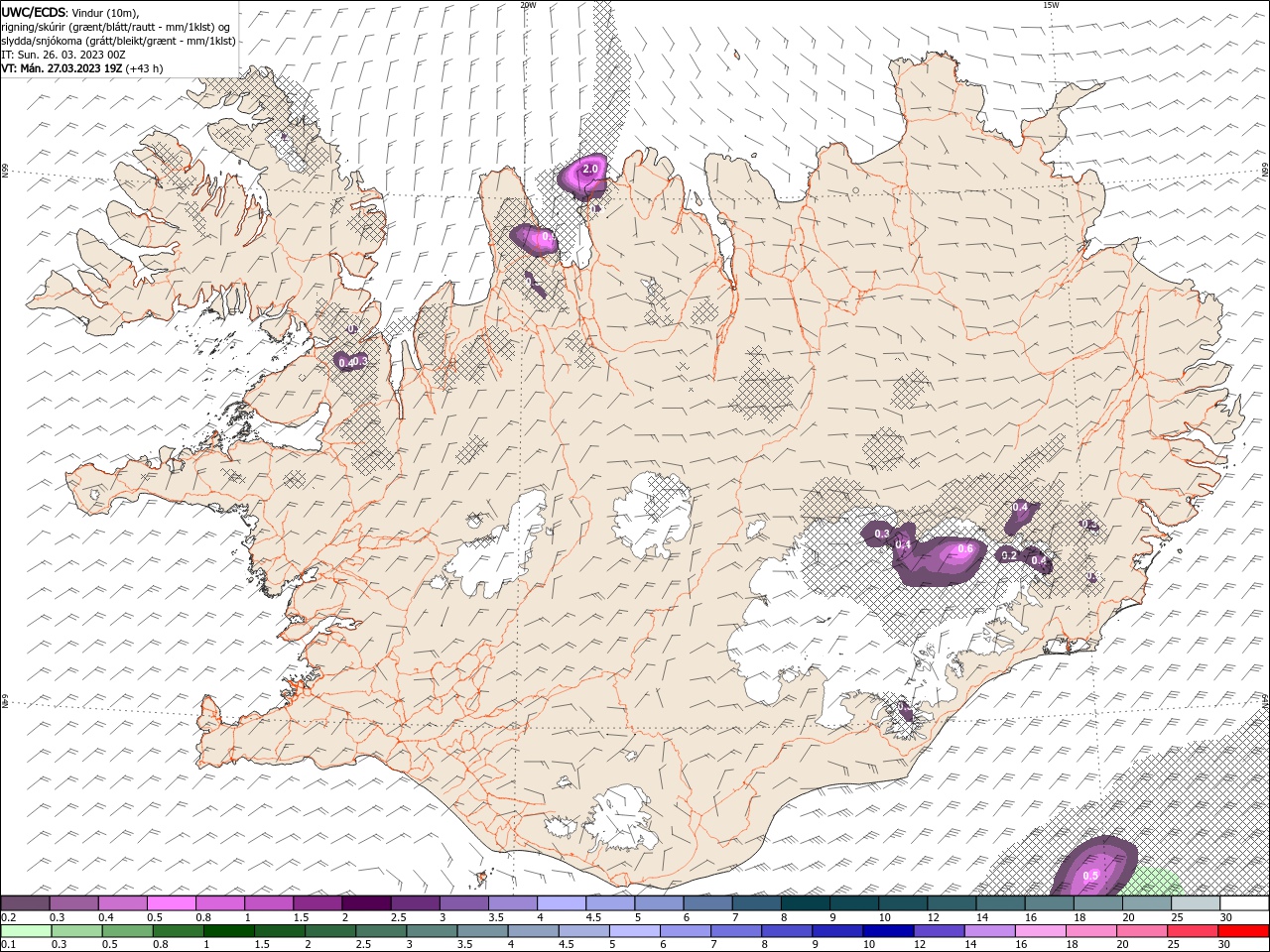Viewport: 1270px width, 952px height.
Task: Click the '0.2' snowfall value in the east
Action: pyautogui.click(x=1009, y=555)
